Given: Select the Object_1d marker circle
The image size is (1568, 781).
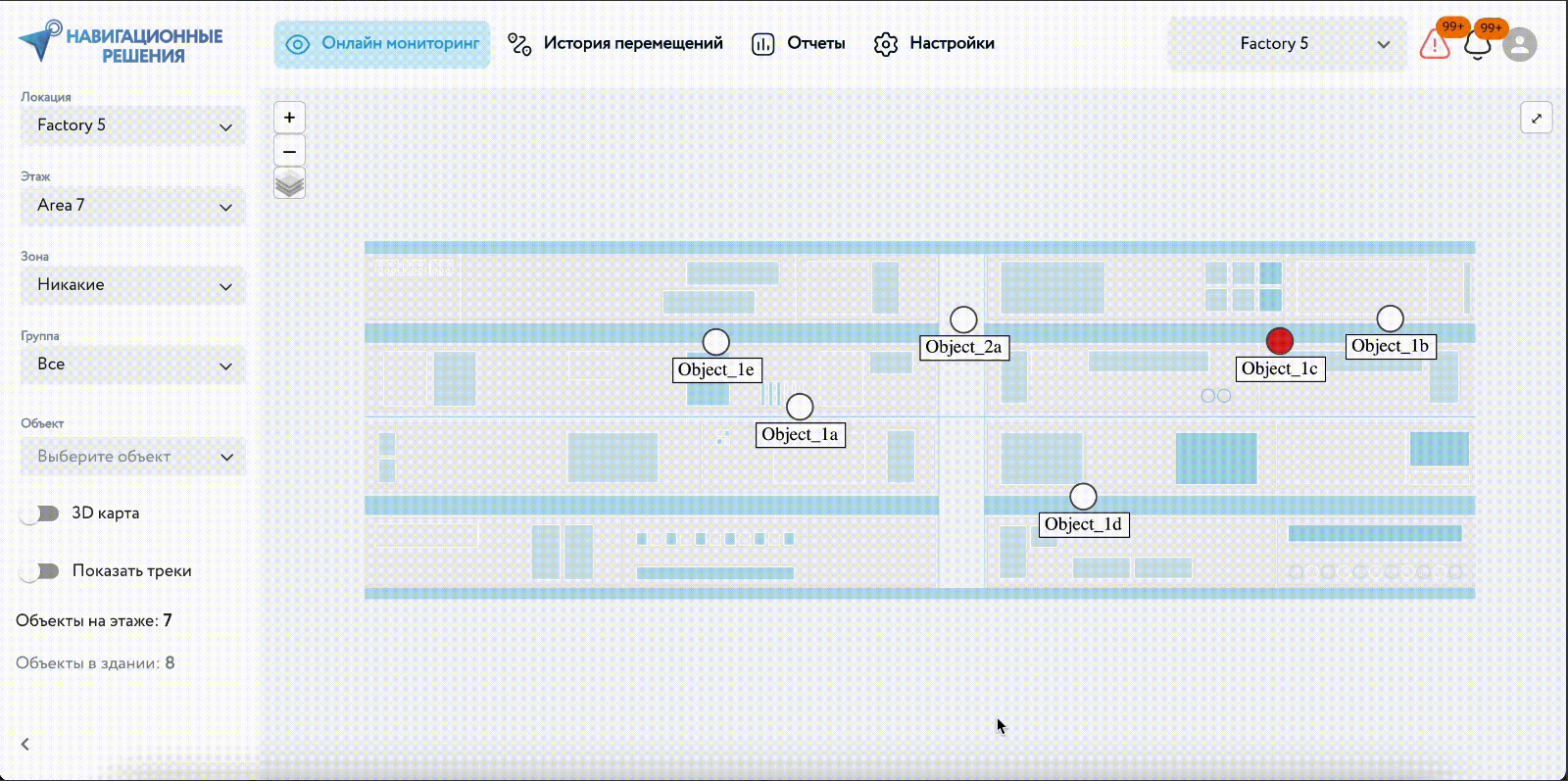Looking at the screenshot, I should (x=1083, y=497).
